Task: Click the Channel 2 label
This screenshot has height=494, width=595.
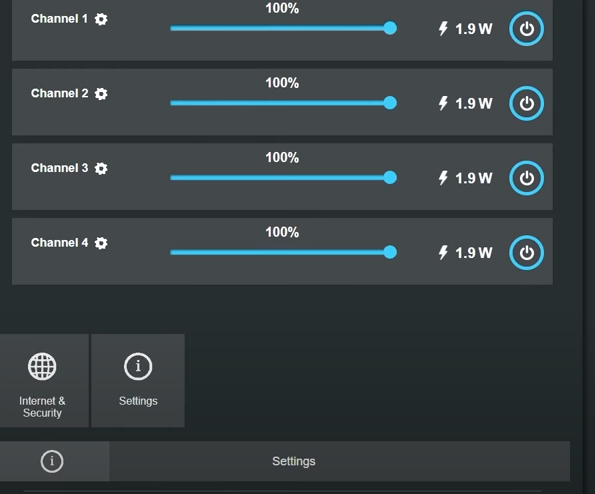Action: point(60,93)
